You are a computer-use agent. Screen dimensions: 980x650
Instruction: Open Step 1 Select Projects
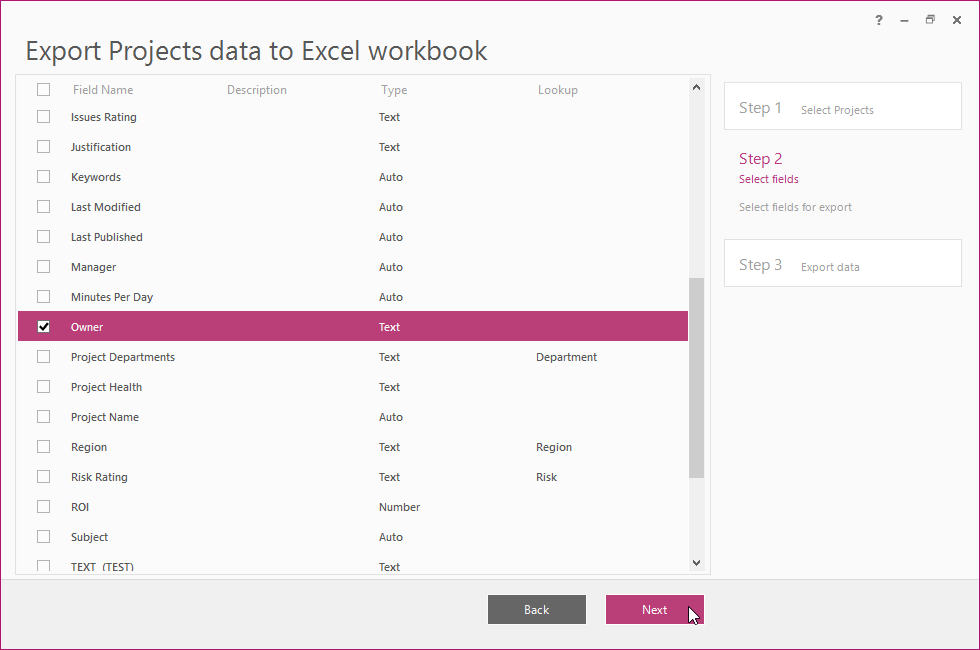[x=842, y=107]
